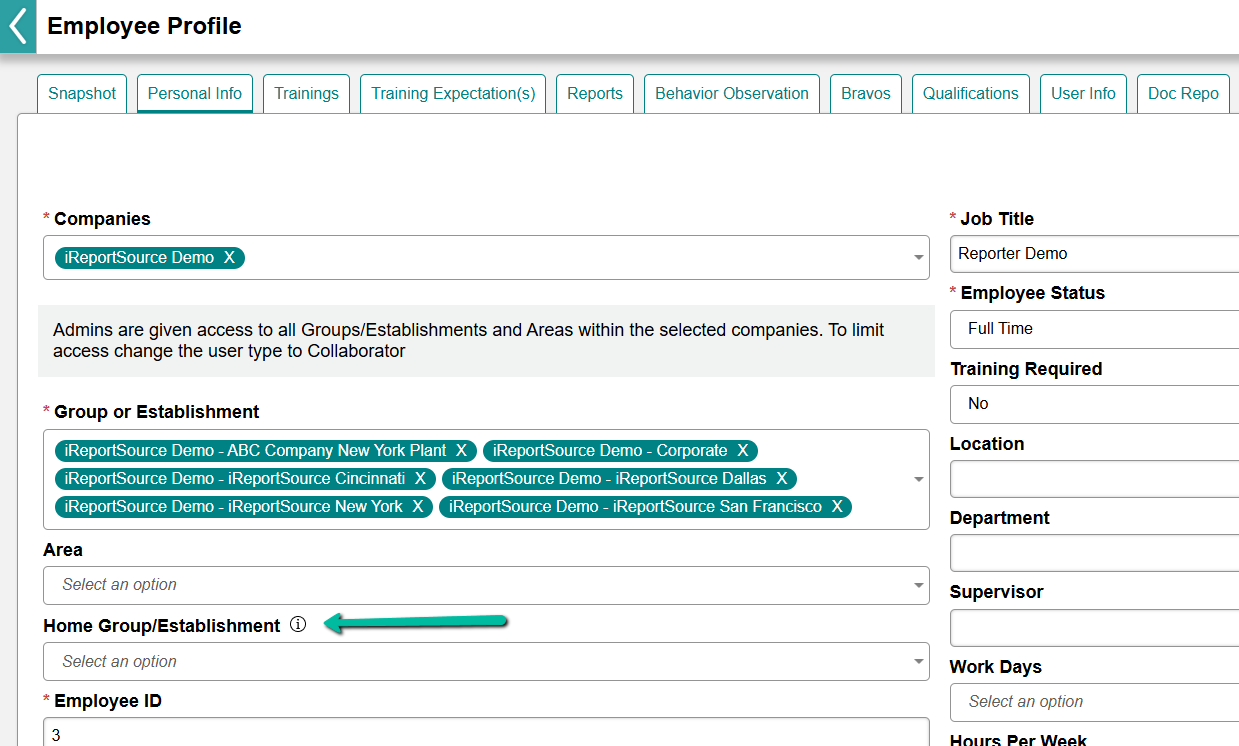Remove iReportSource Demo company tag
This screenshot has width=1239, height=746.
(229, 258)
